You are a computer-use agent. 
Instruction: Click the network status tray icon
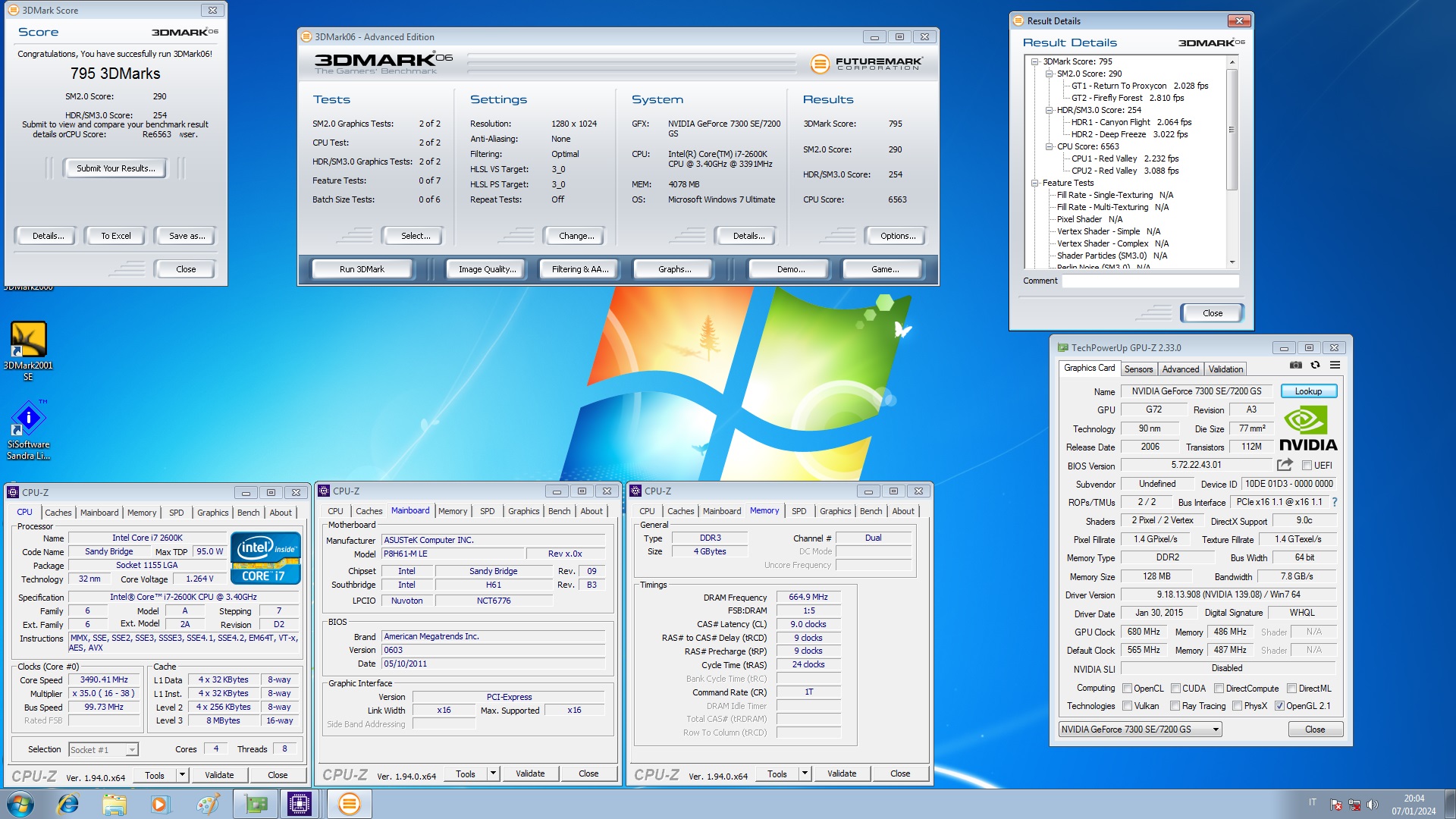(1354, 805)
